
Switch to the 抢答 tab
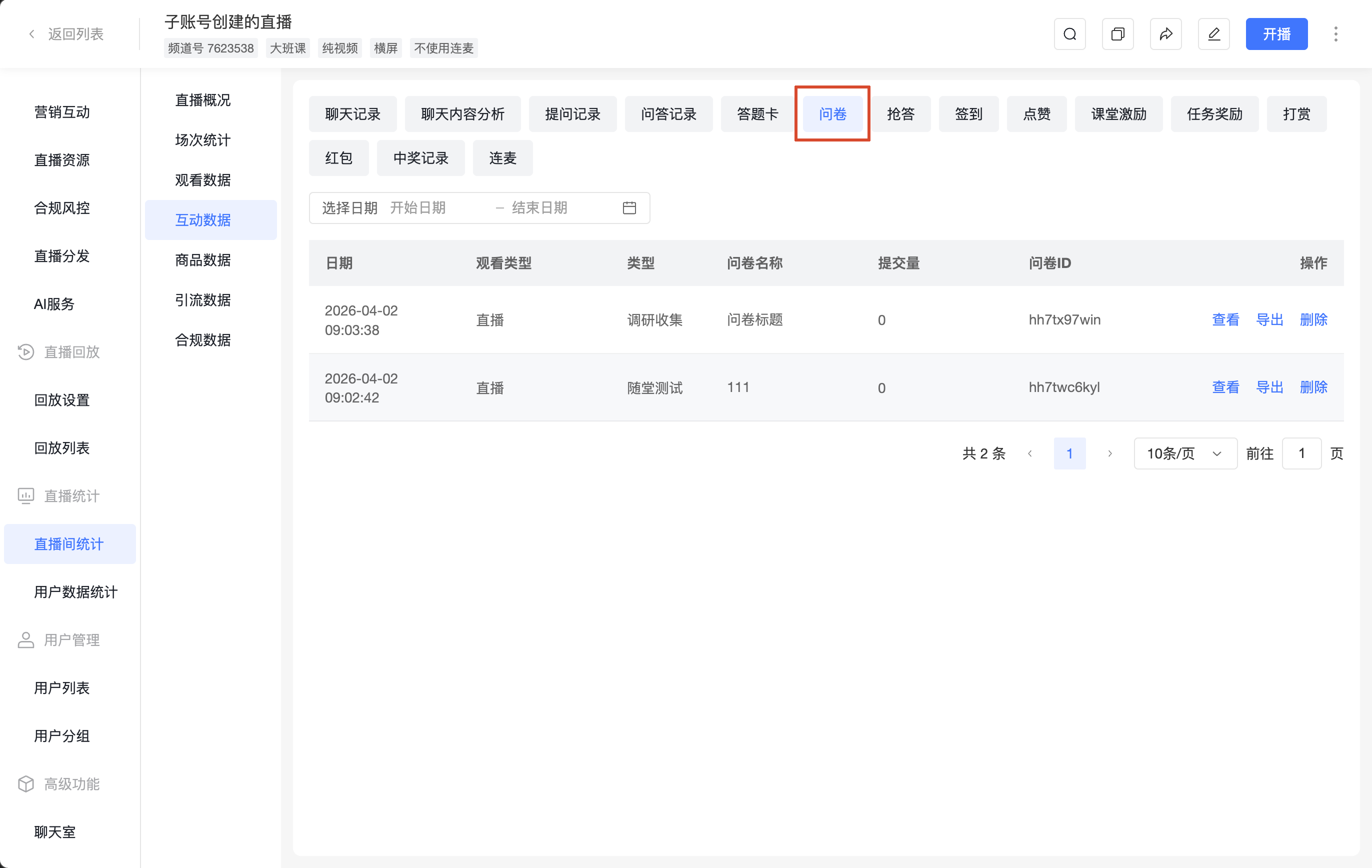tap(900, 114)
